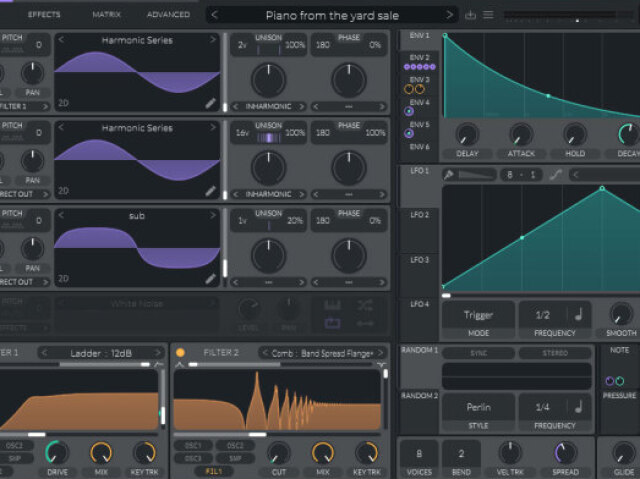Adjust the Filter 1 Key Trk knob
The height and width of the screenshot is (479, 640).
(144, 452)
